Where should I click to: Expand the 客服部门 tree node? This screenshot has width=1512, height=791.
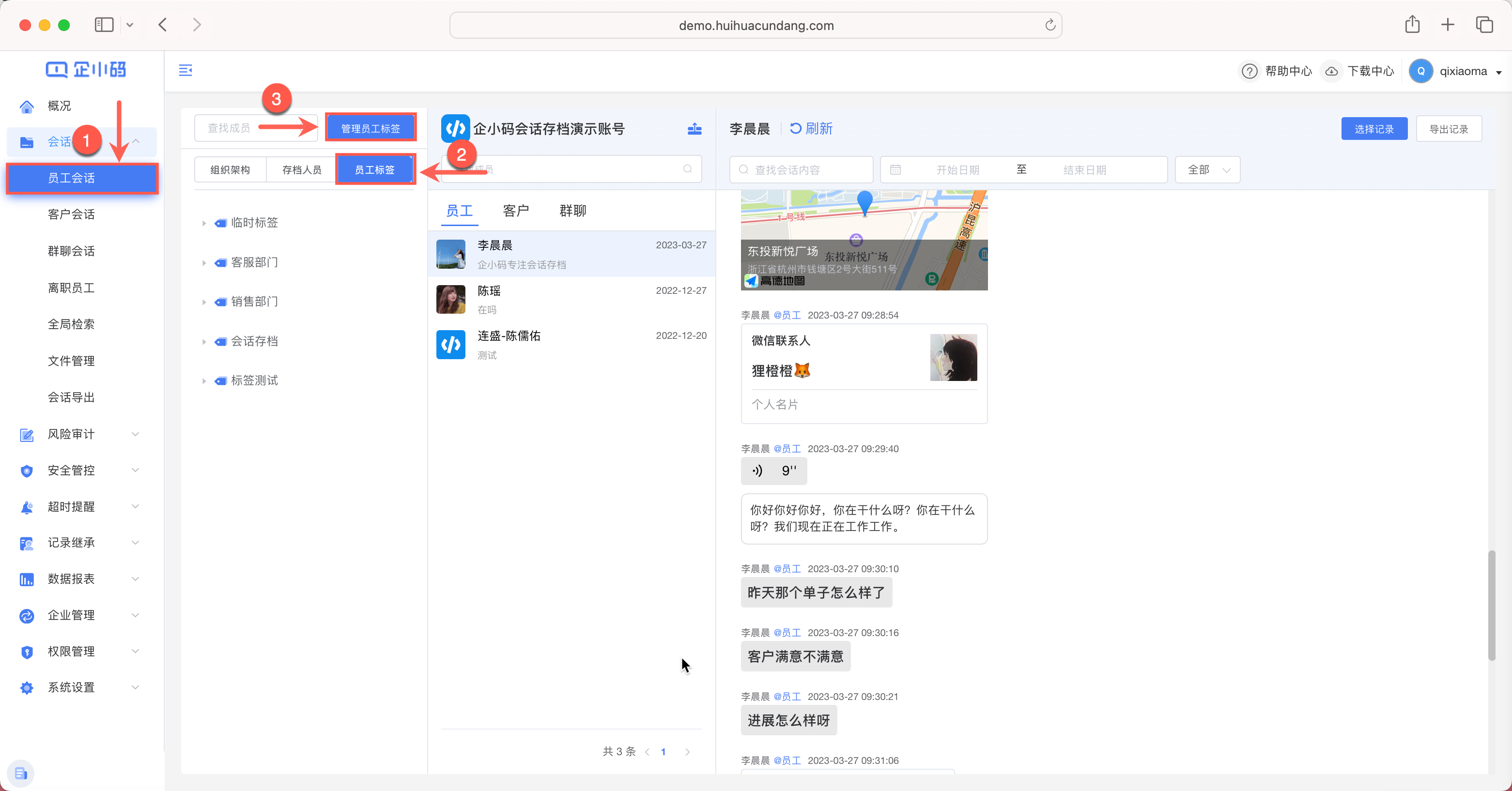point(204,263)
